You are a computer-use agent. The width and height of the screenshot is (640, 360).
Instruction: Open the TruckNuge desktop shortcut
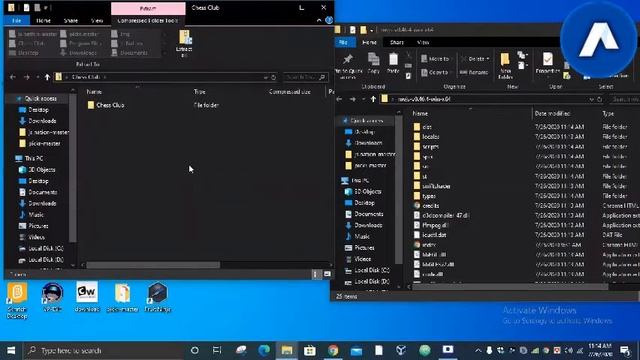[x=158, y=297]
